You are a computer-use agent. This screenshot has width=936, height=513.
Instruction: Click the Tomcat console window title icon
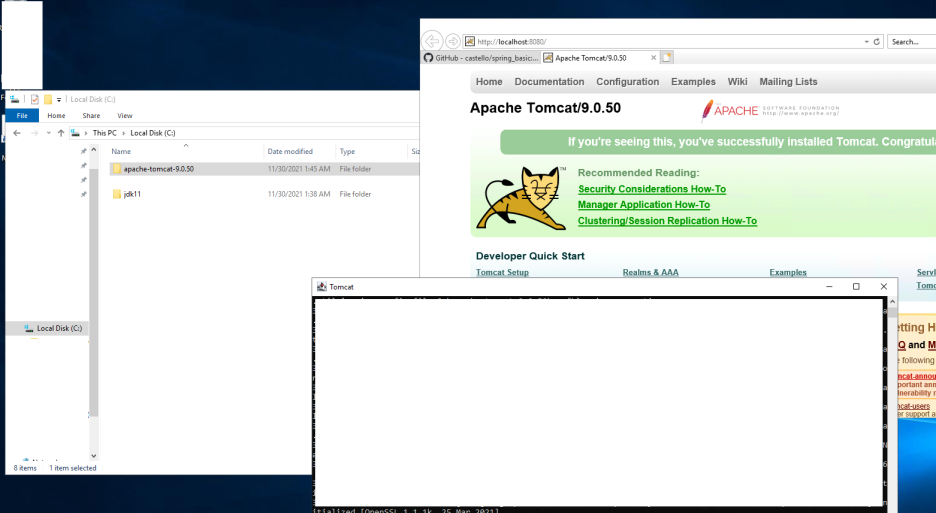click(322, 287)
